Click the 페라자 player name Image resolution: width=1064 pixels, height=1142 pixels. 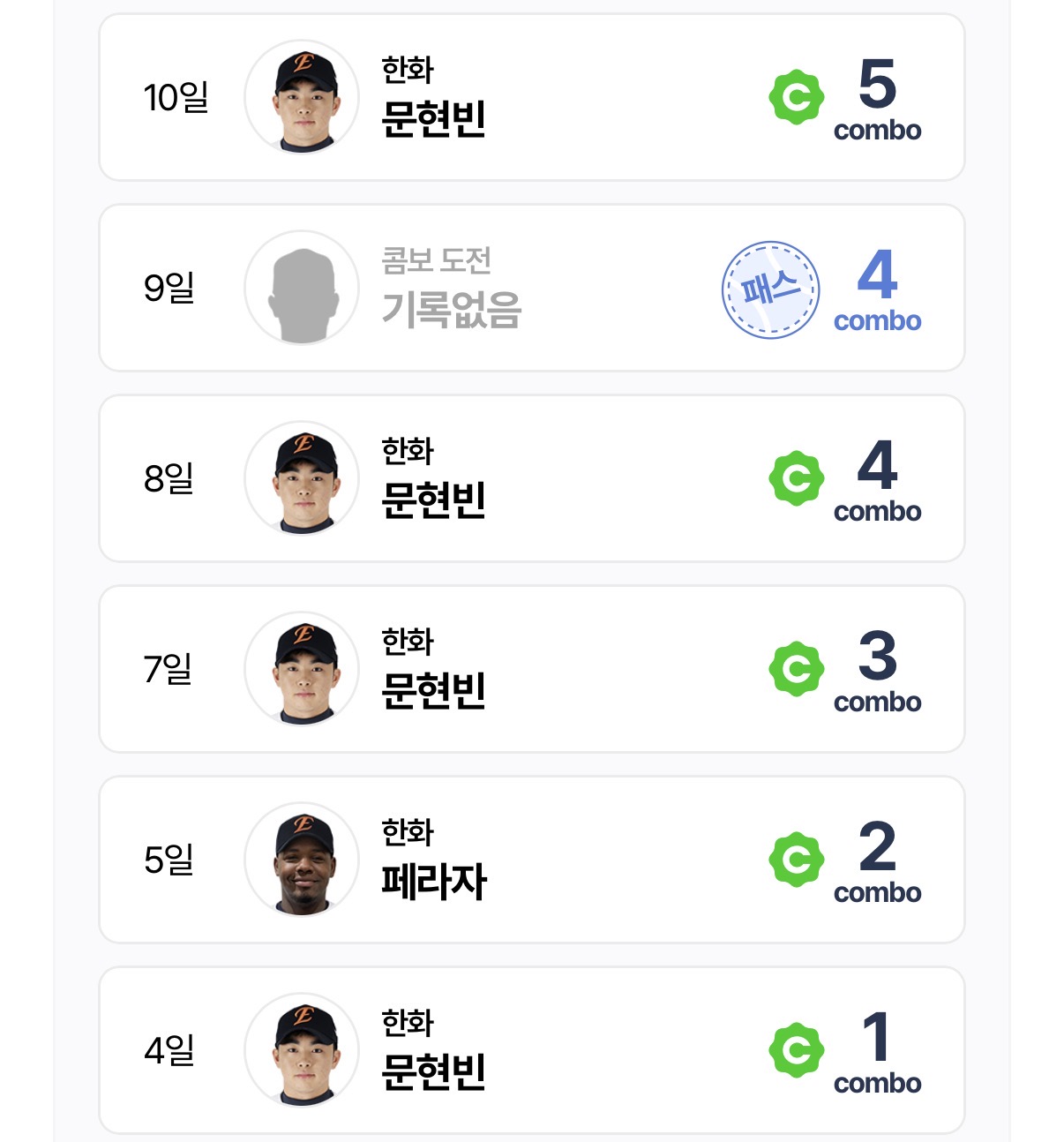point(433,882)
